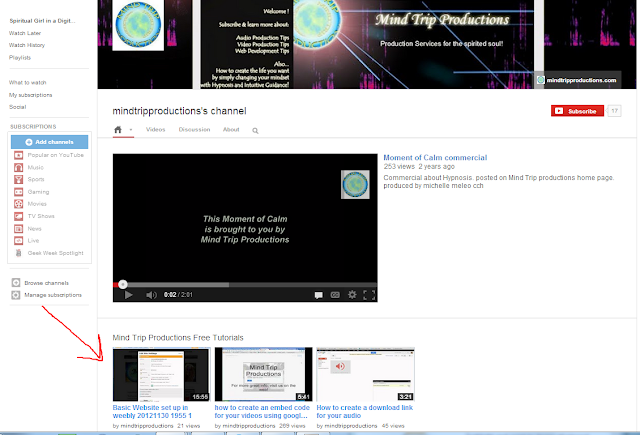Go to My subscriptions
This screenshot has width=640, height=435.
[31, 95]
